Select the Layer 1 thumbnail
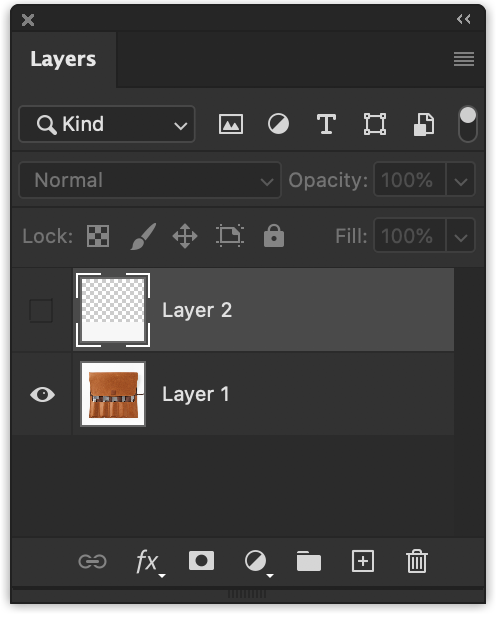Image resolution: width=496 pixels, height=618 pixels. 113,394
